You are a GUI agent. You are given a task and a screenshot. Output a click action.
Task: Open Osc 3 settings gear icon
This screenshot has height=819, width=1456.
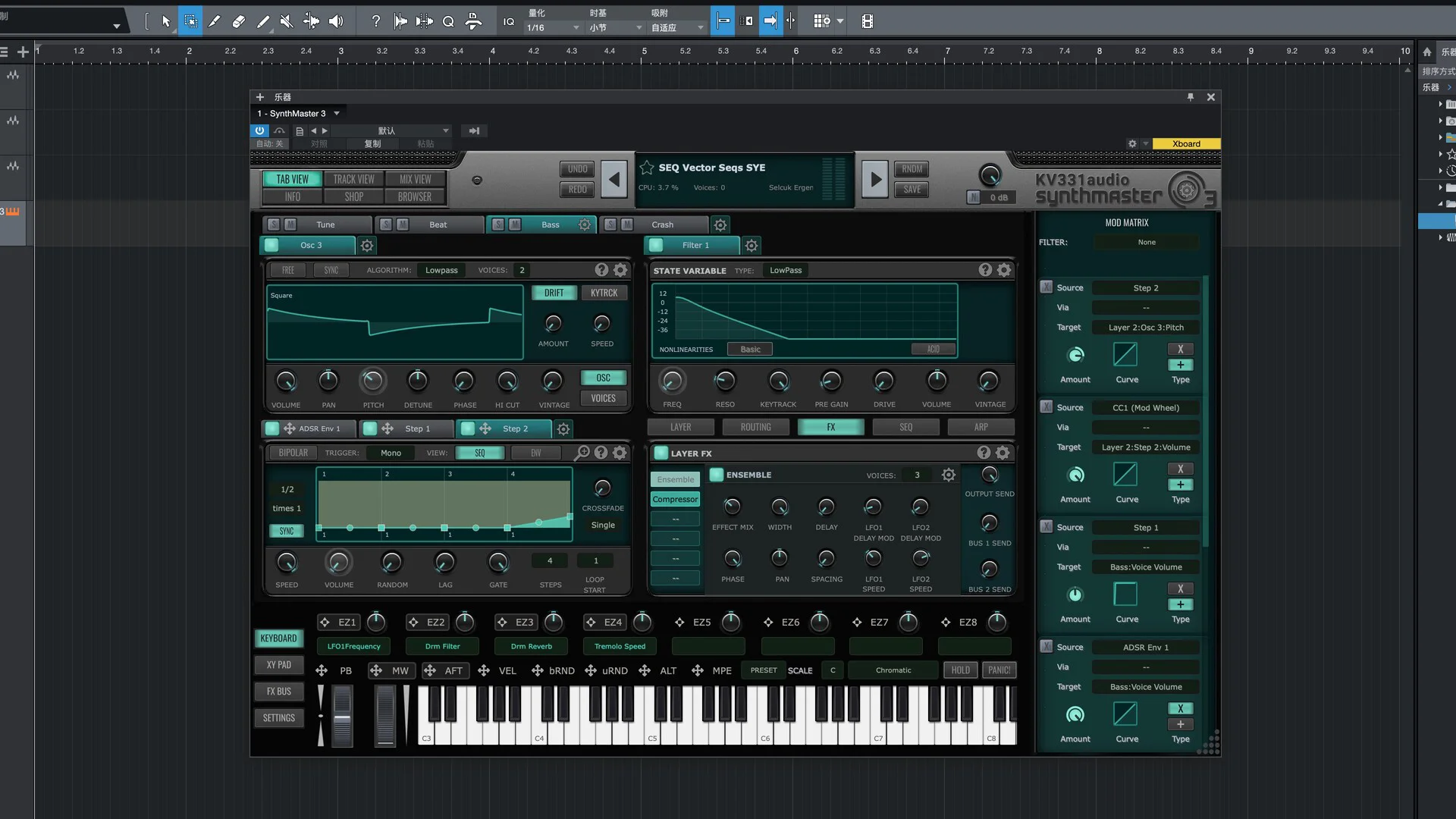pos(367,245)
